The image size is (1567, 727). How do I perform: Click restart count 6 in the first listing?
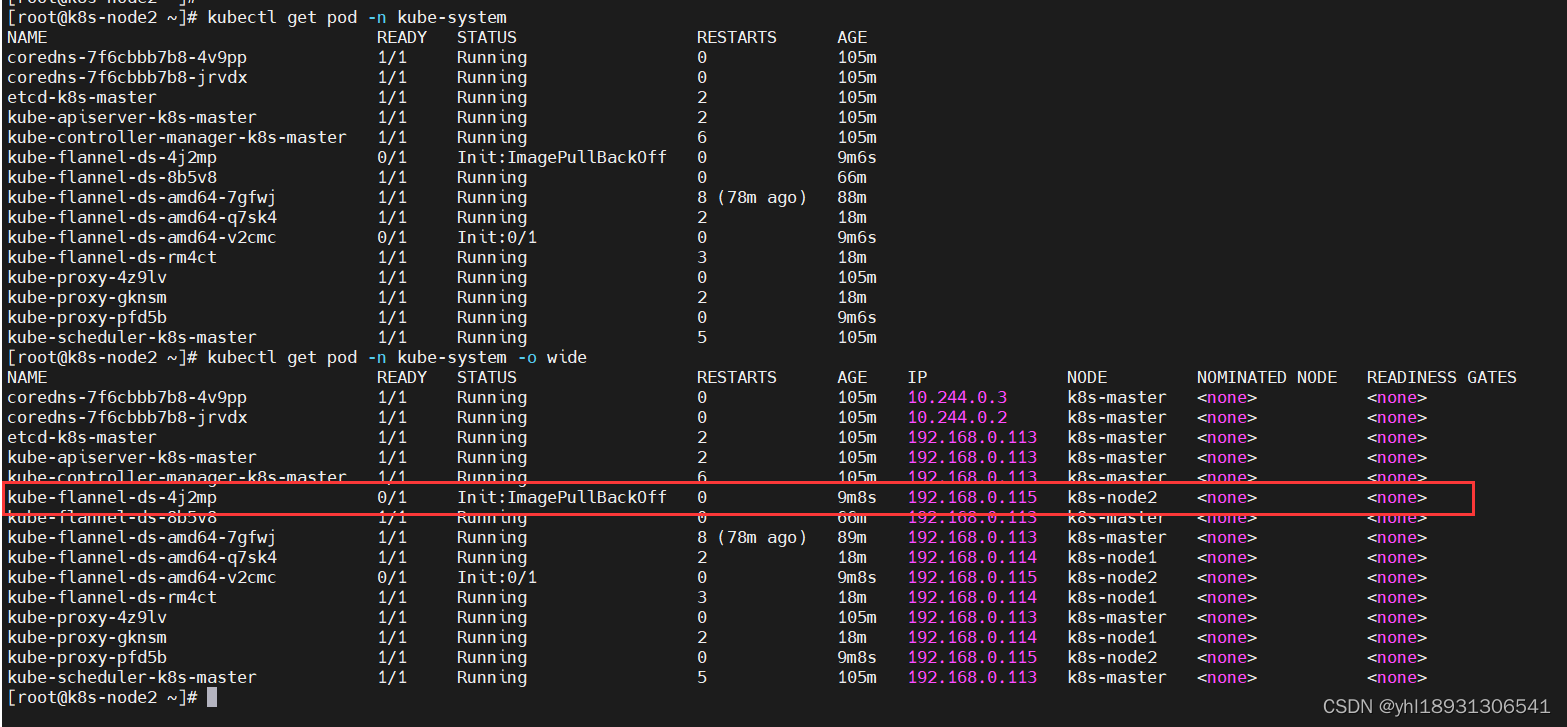pos(702,137)
